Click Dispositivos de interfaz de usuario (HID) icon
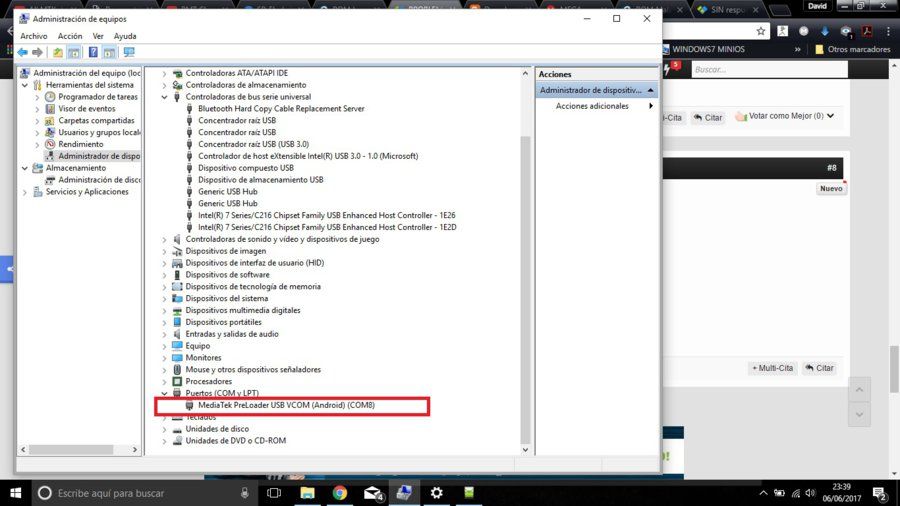900x506 pixels. click(x=177, y=263)
